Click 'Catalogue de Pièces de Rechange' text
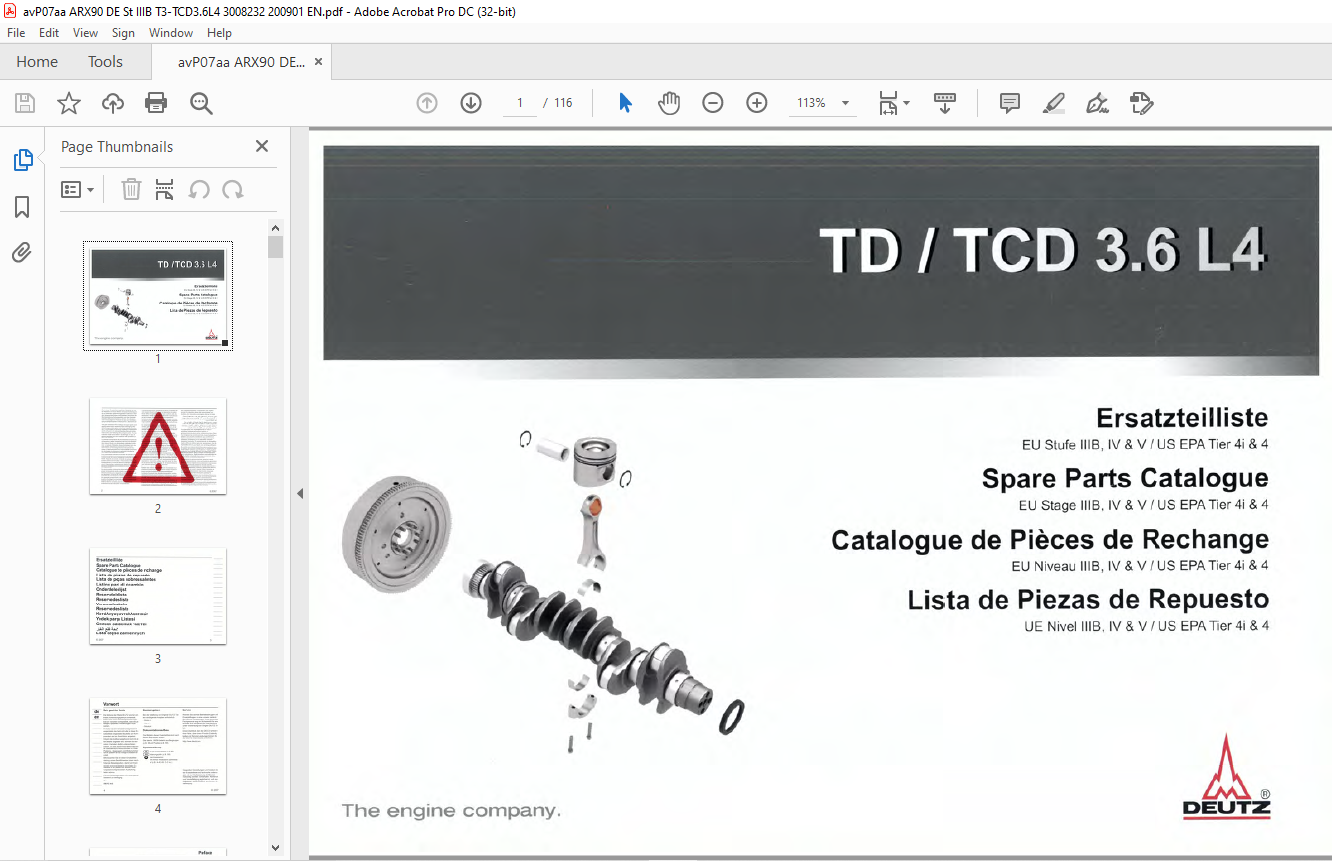The image size is (1332, 861). coord(1050,539)
